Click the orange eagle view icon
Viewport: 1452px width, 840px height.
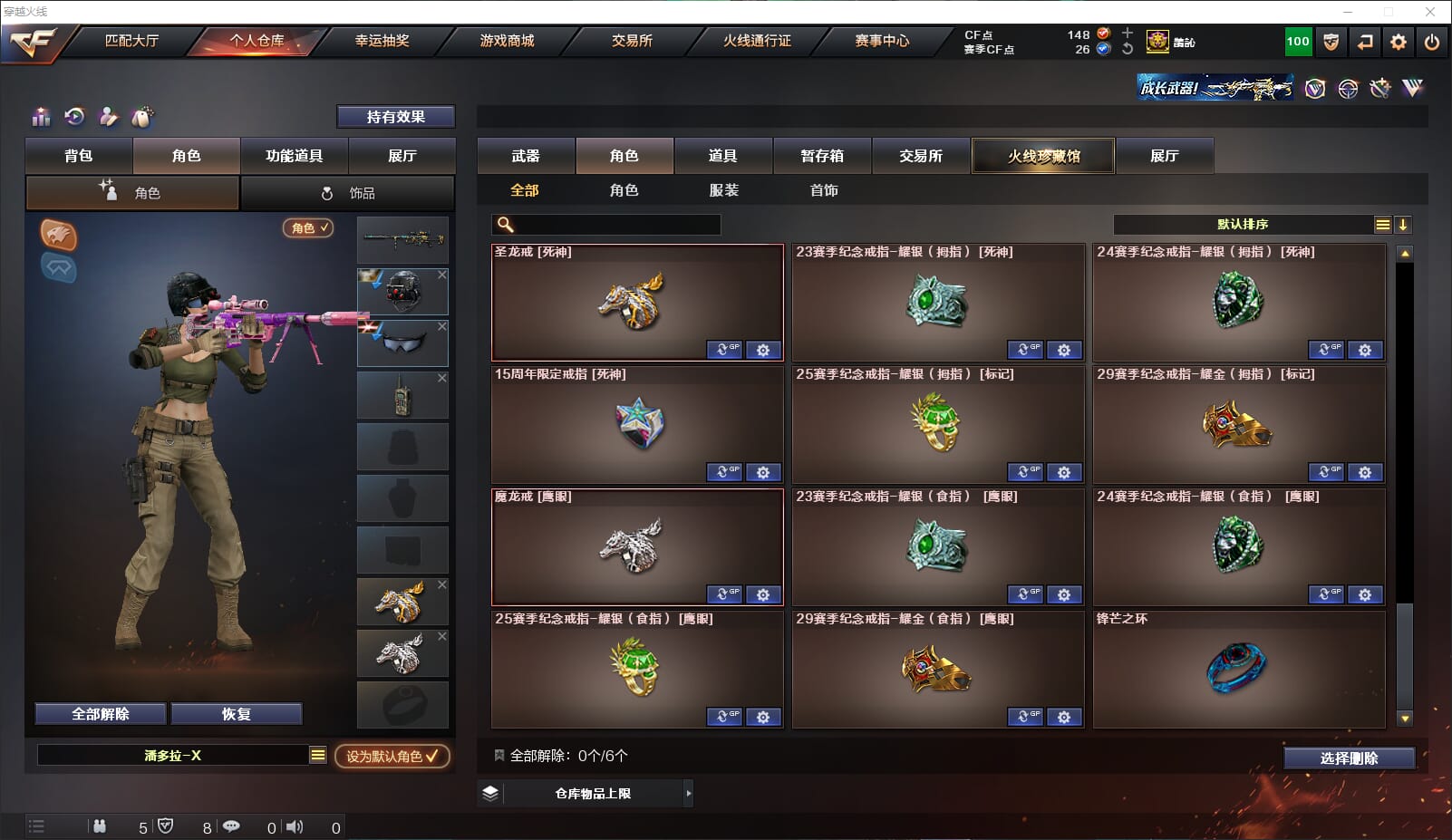[59, 235]
